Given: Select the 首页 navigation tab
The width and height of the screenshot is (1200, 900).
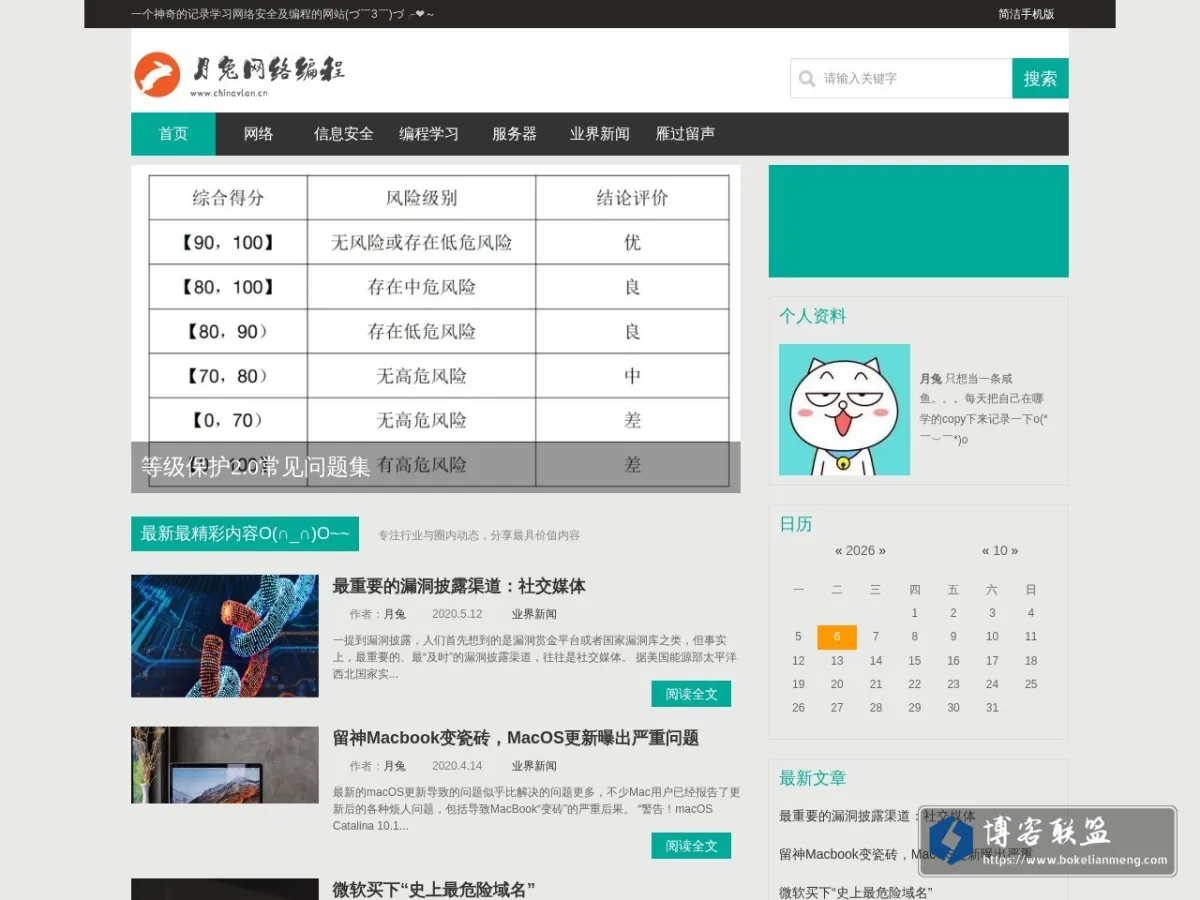Looking at the screenshot, I should click(x=173, y=134).
